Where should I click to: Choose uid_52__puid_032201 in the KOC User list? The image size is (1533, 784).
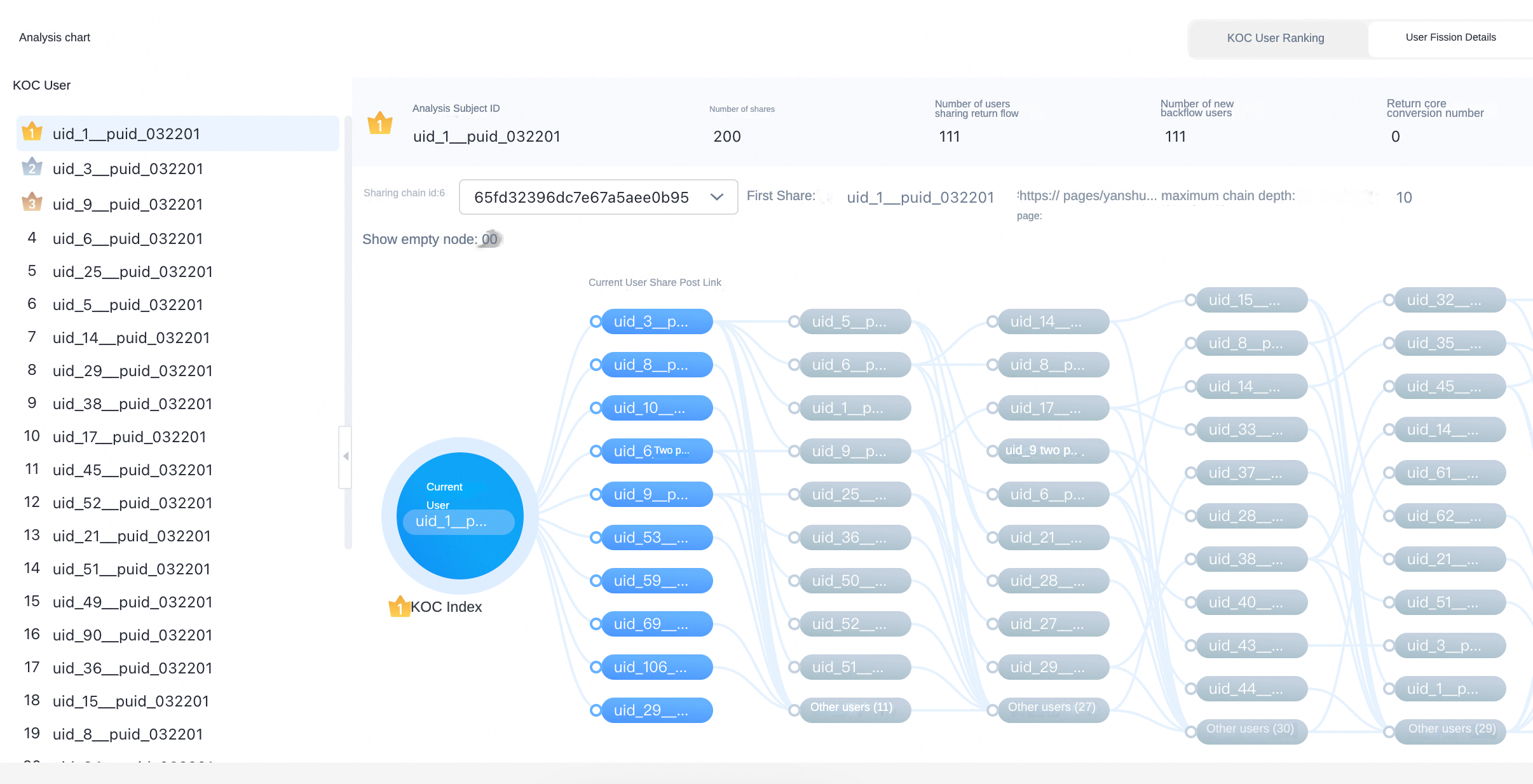(x=178, y=503)
